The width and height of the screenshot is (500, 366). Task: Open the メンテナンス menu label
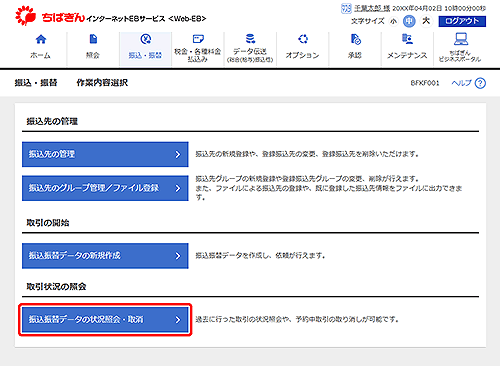407,55
